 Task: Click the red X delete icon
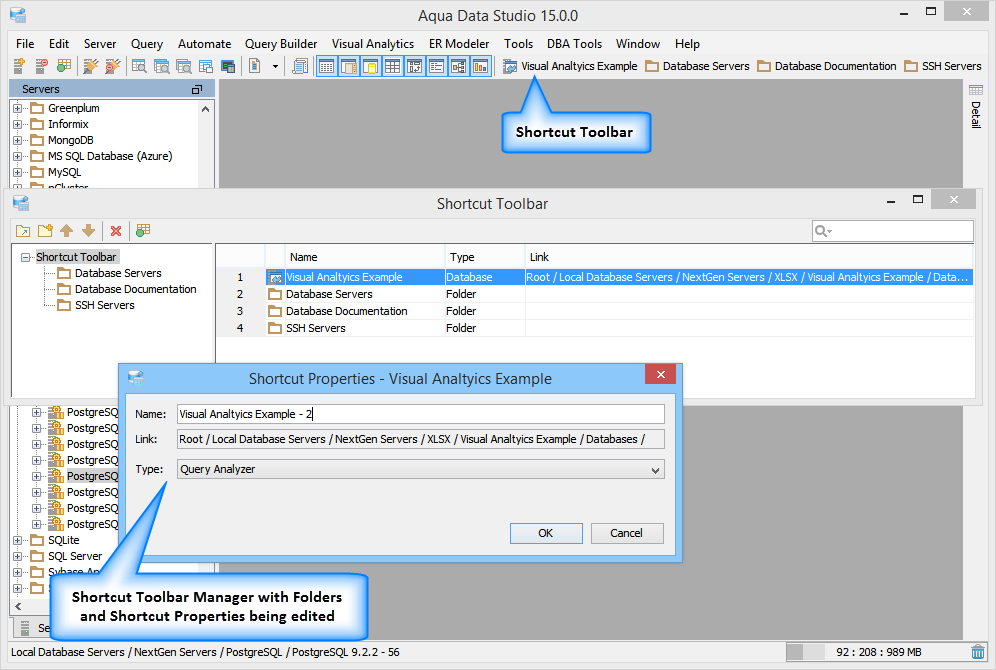[x=116, y=231]
